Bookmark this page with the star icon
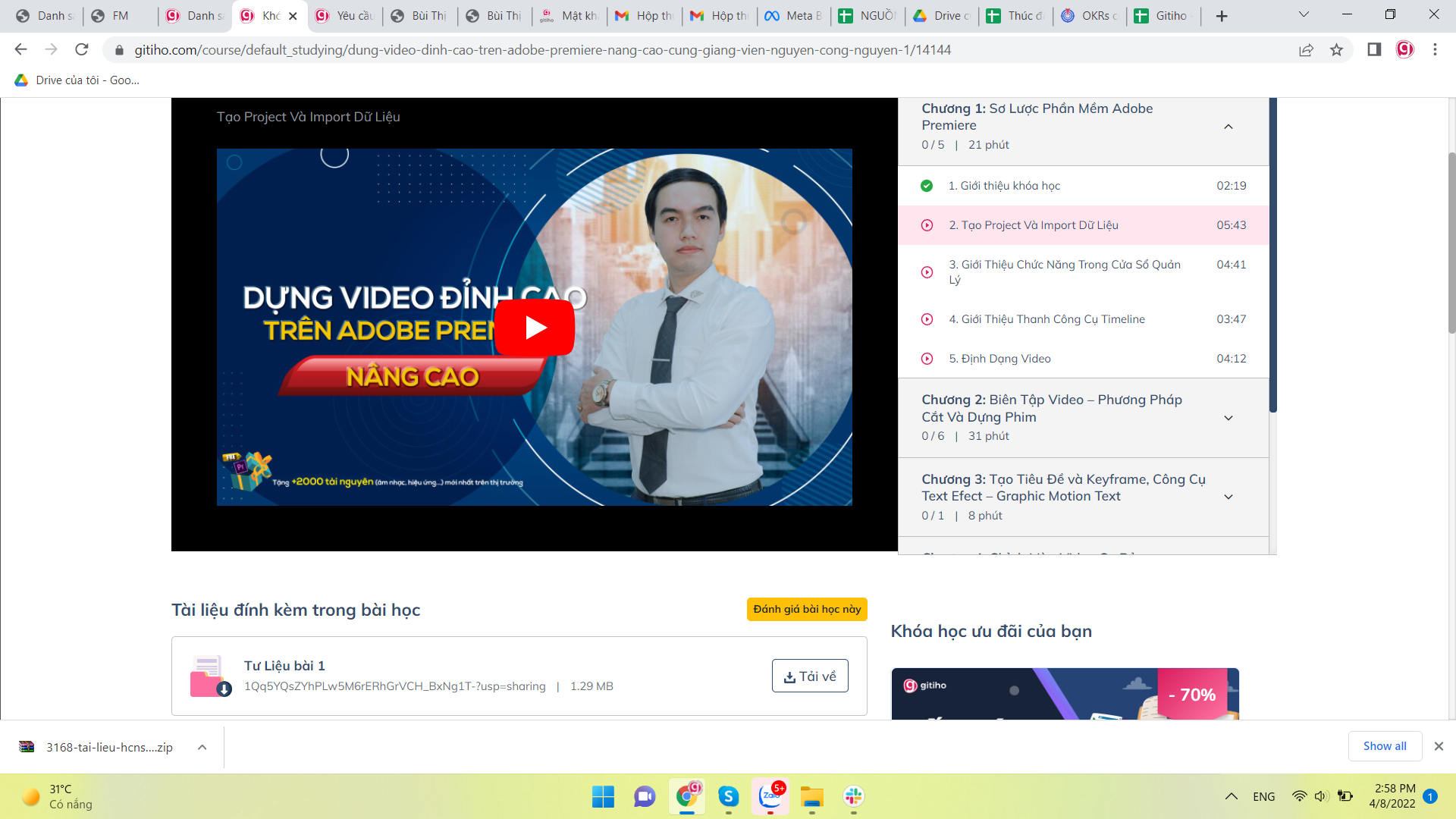Screen dimensions: 1456x819 [x=1336, y=49]
